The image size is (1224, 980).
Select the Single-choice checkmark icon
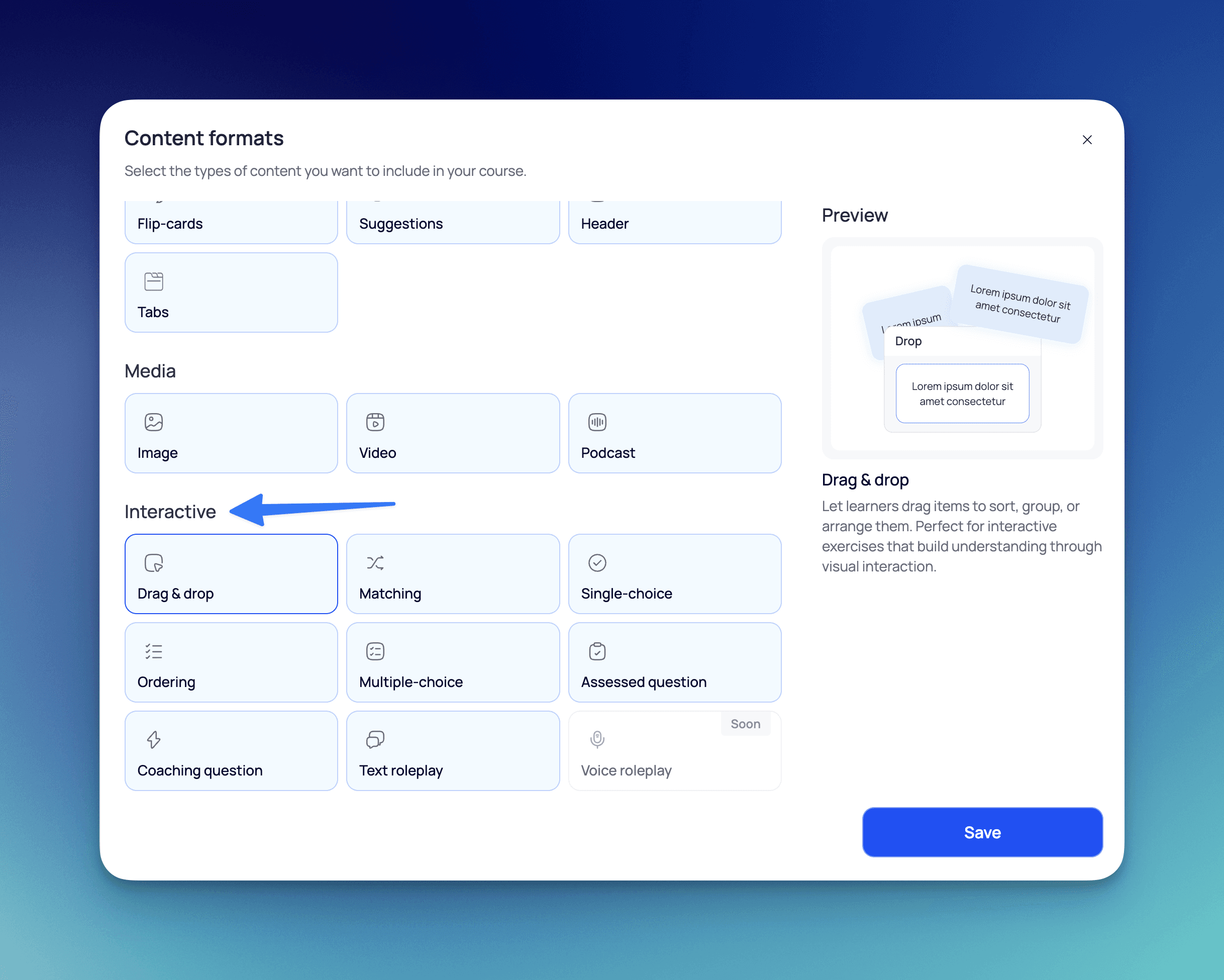click(597, 563)
